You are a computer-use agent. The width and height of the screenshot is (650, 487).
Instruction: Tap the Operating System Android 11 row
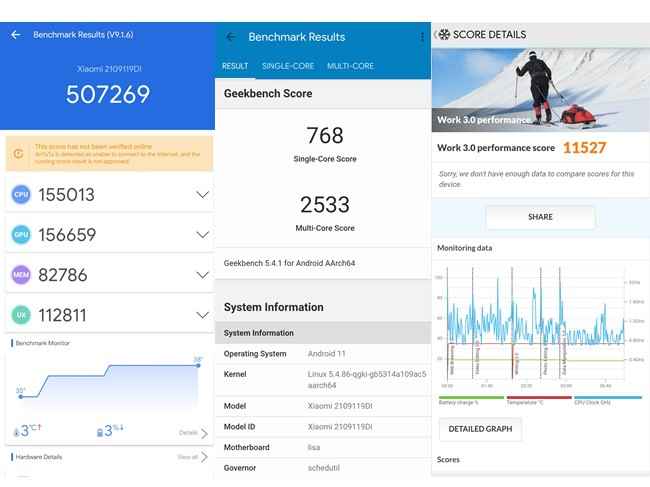tap(323, 354)
